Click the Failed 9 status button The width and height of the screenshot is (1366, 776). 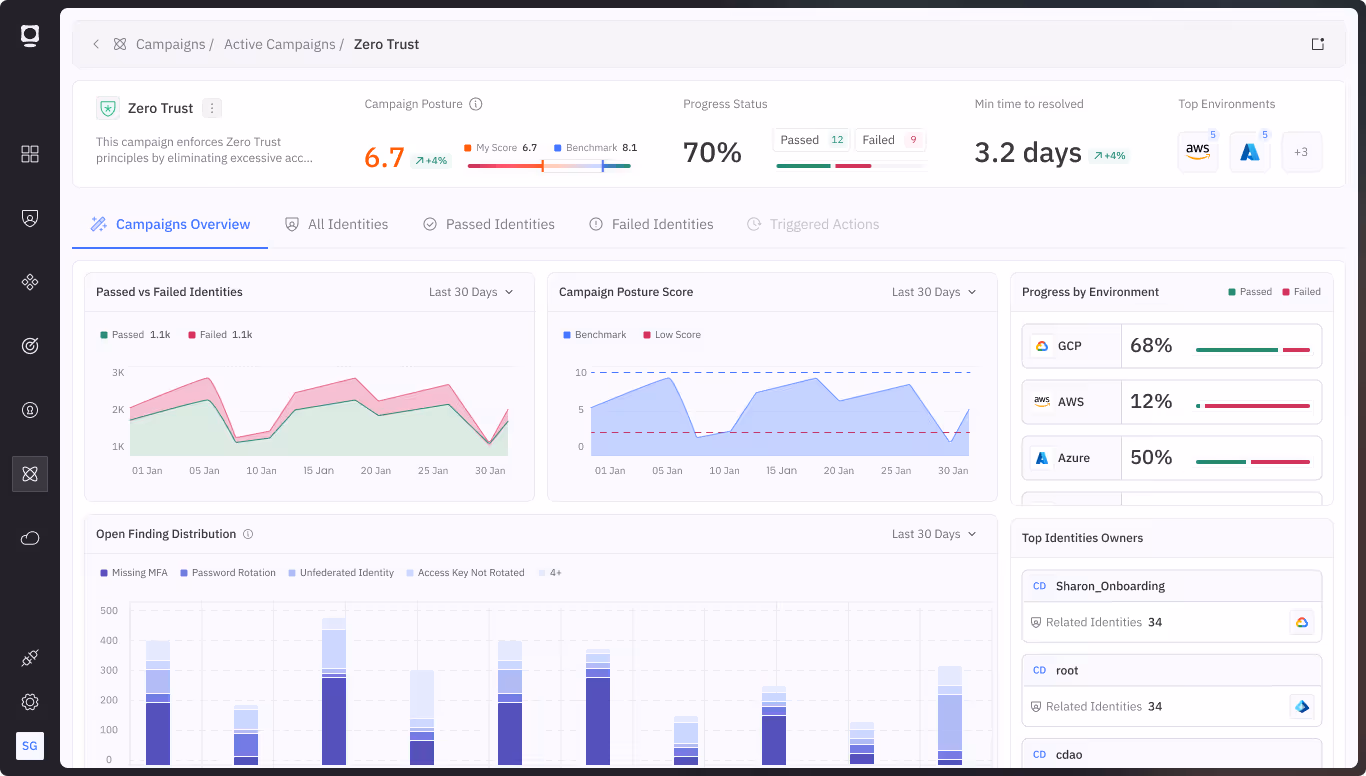[890, 140]
